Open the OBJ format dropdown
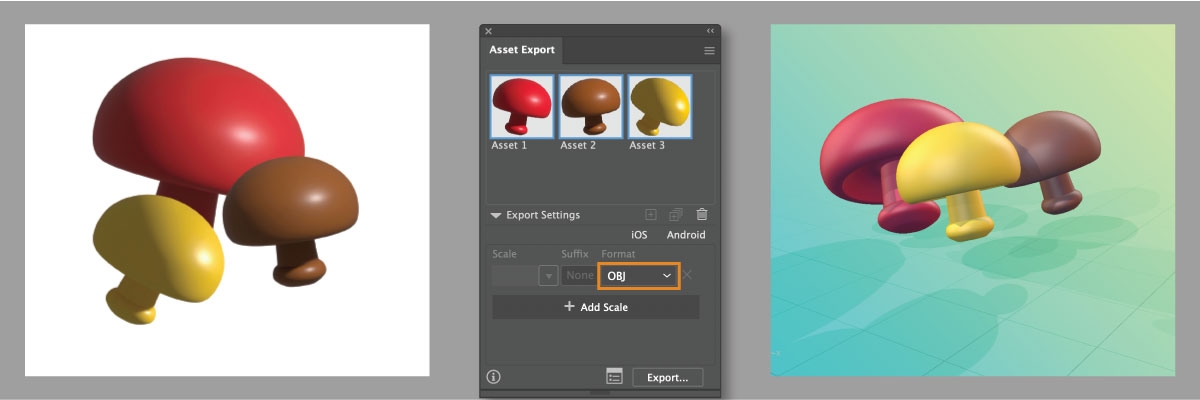Image resolution: width=1200 pixels, height=400 pixels. point(639,275)
